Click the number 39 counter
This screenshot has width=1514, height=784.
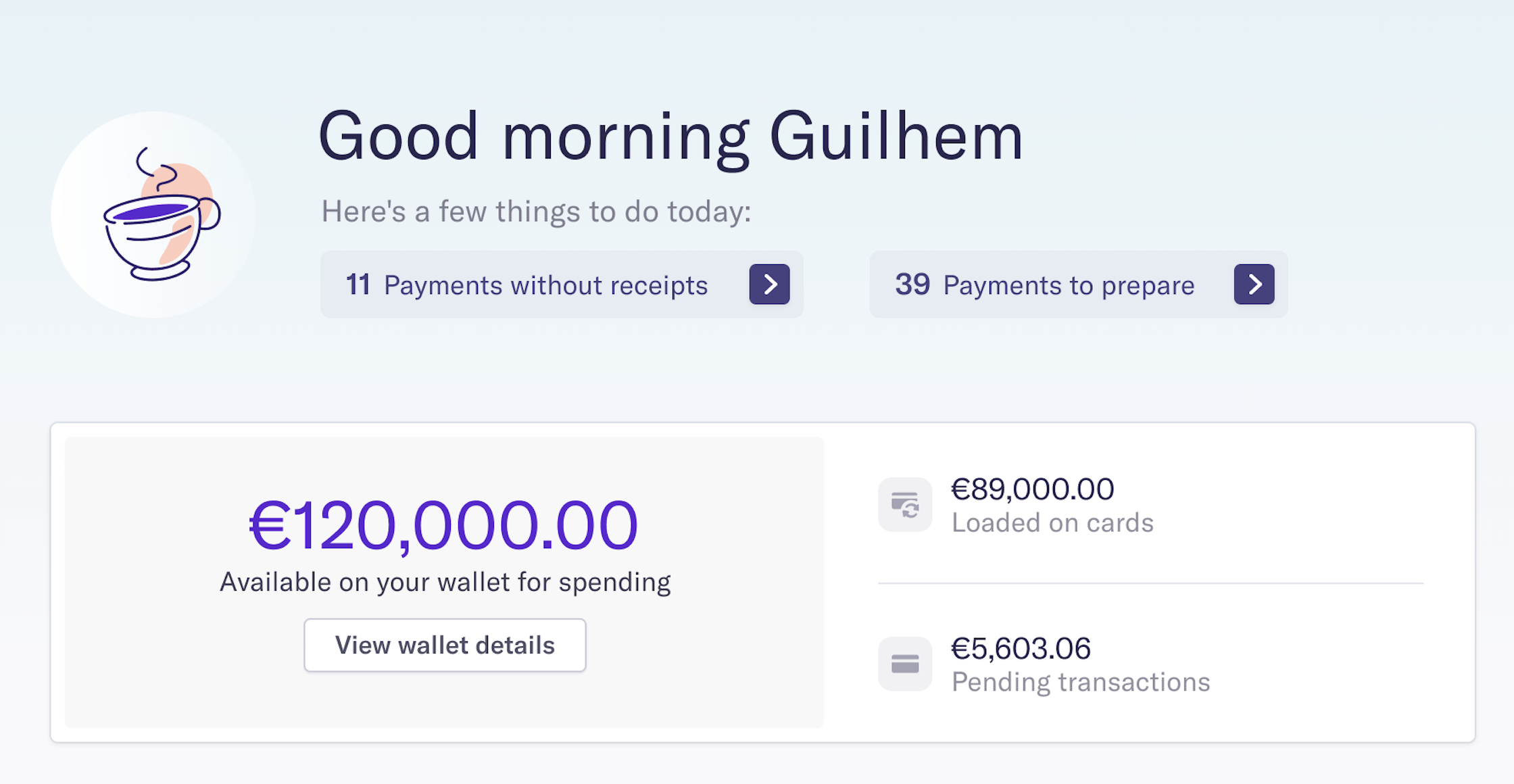tap(912, 285)
